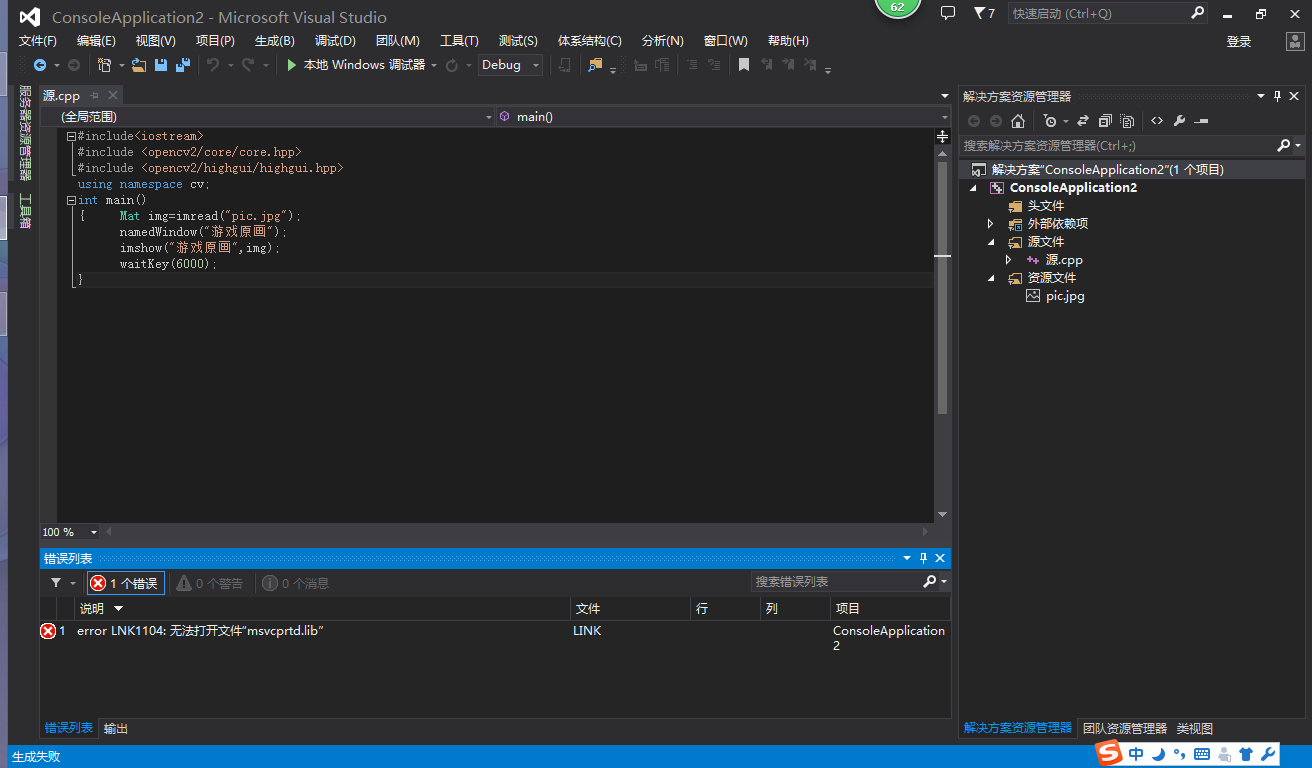Save the current file with the single floppy icon
The height and width of the screenshot is (768, 1312).
(161, 65)
